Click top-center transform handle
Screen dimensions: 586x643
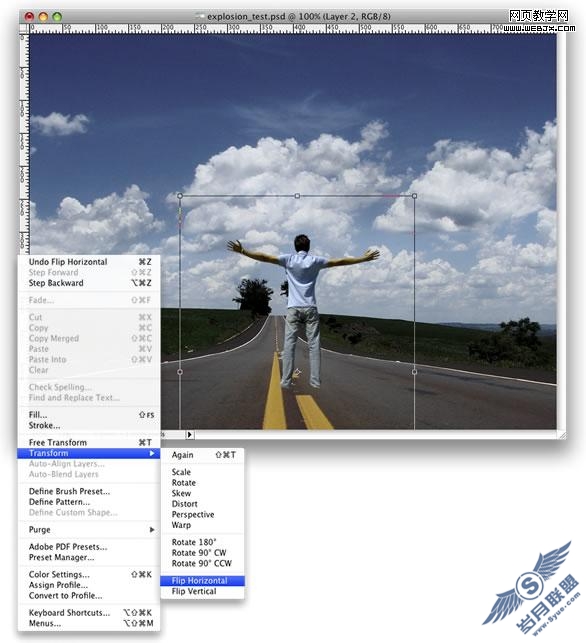(297, 196)
